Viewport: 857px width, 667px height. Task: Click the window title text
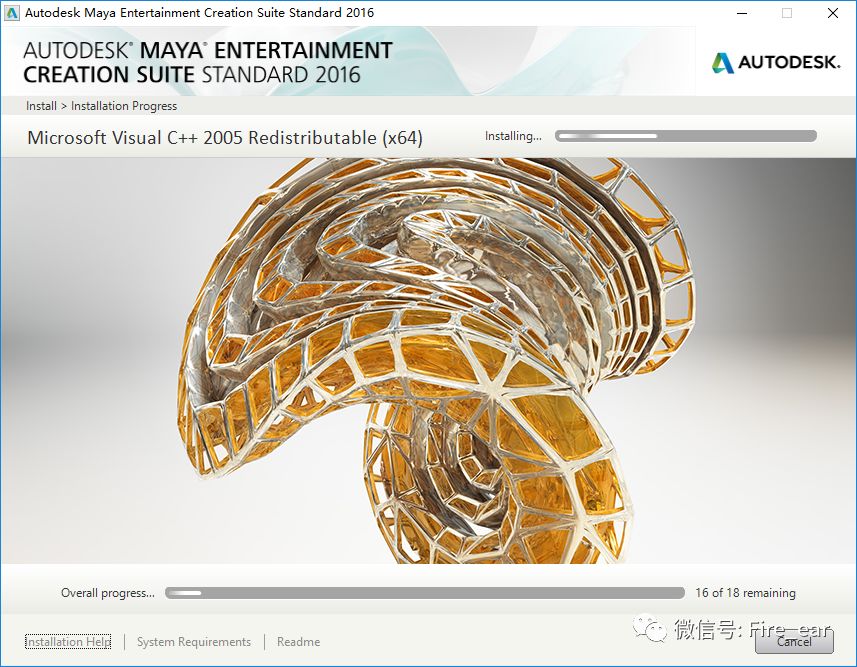(x=200, y=13)
